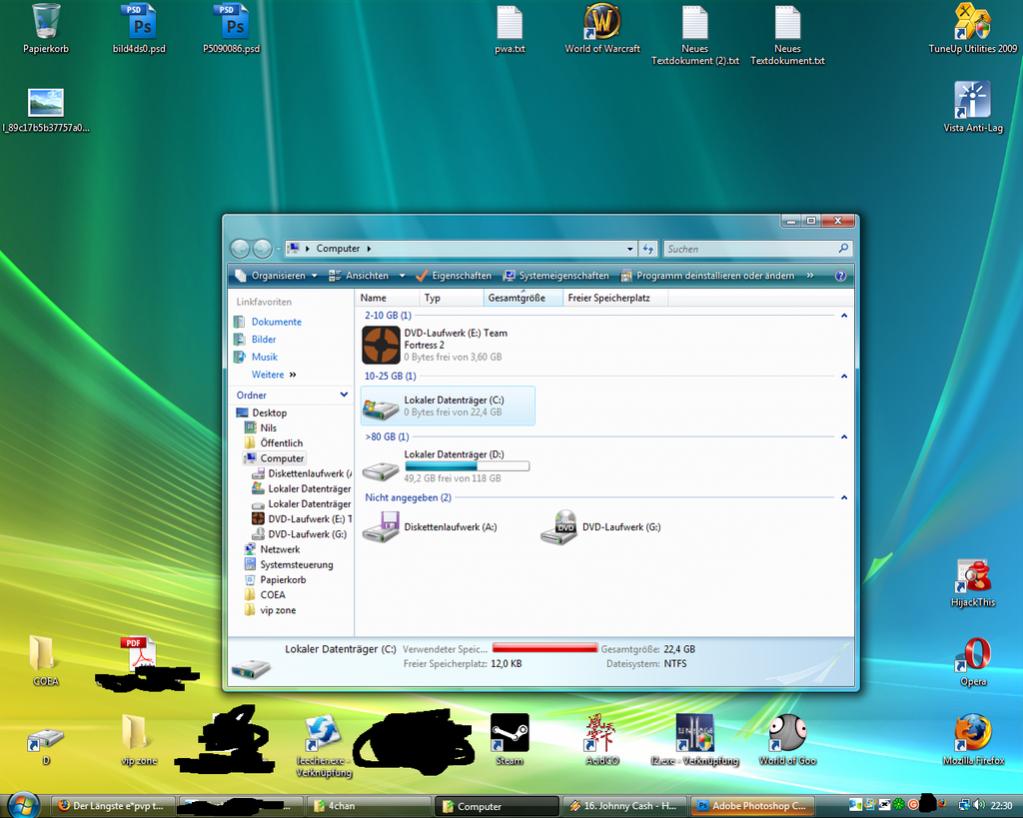Open the vip zone desktop folder

(x=138, y=740)
